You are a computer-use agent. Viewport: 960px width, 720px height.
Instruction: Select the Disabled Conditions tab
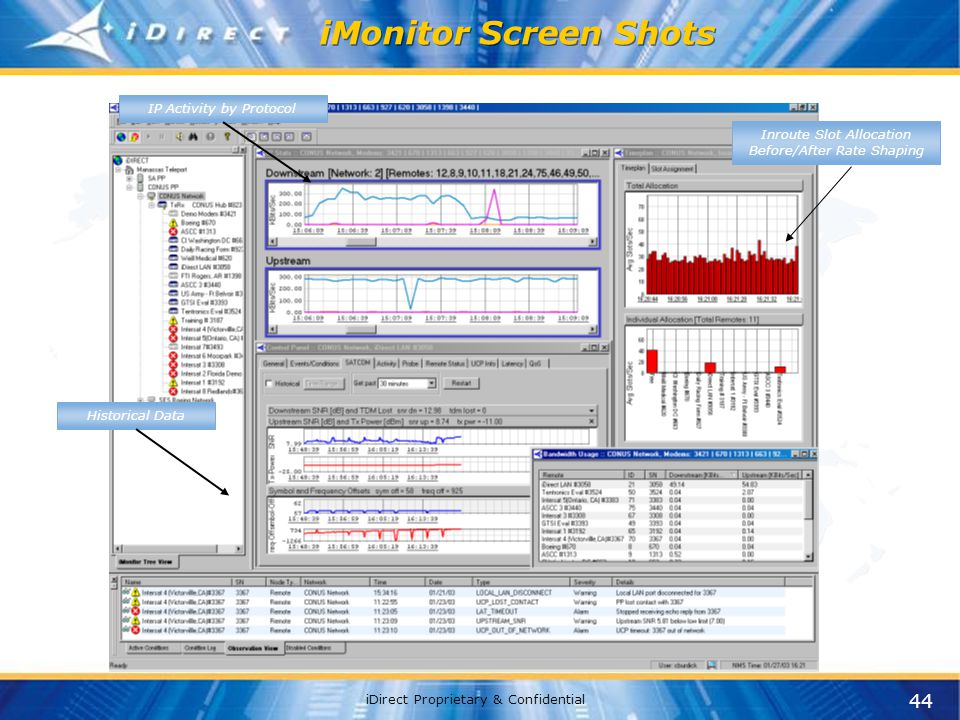(x=315, y=648)
